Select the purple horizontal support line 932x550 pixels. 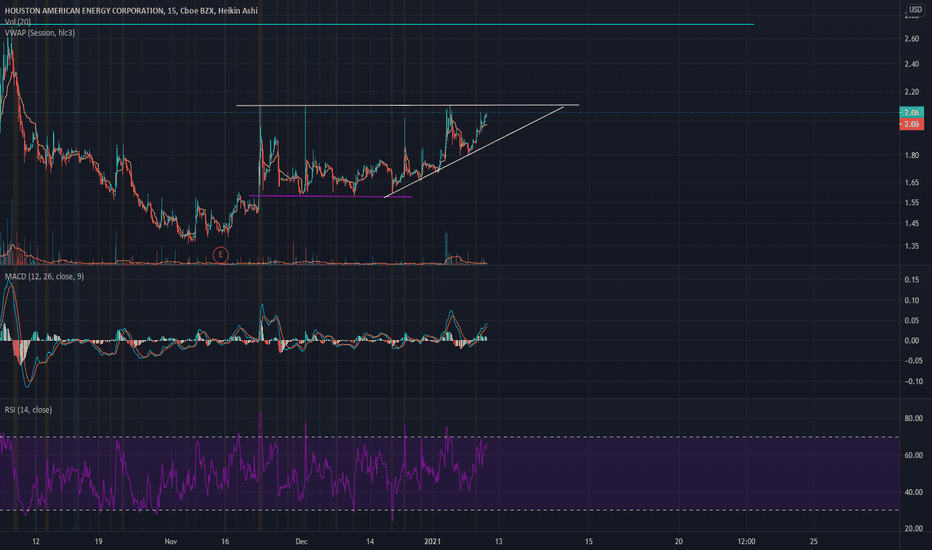330,196
